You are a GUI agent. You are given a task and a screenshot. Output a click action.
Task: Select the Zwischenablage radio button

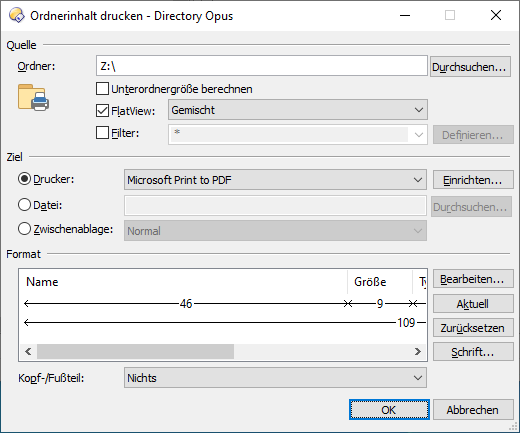24,229
